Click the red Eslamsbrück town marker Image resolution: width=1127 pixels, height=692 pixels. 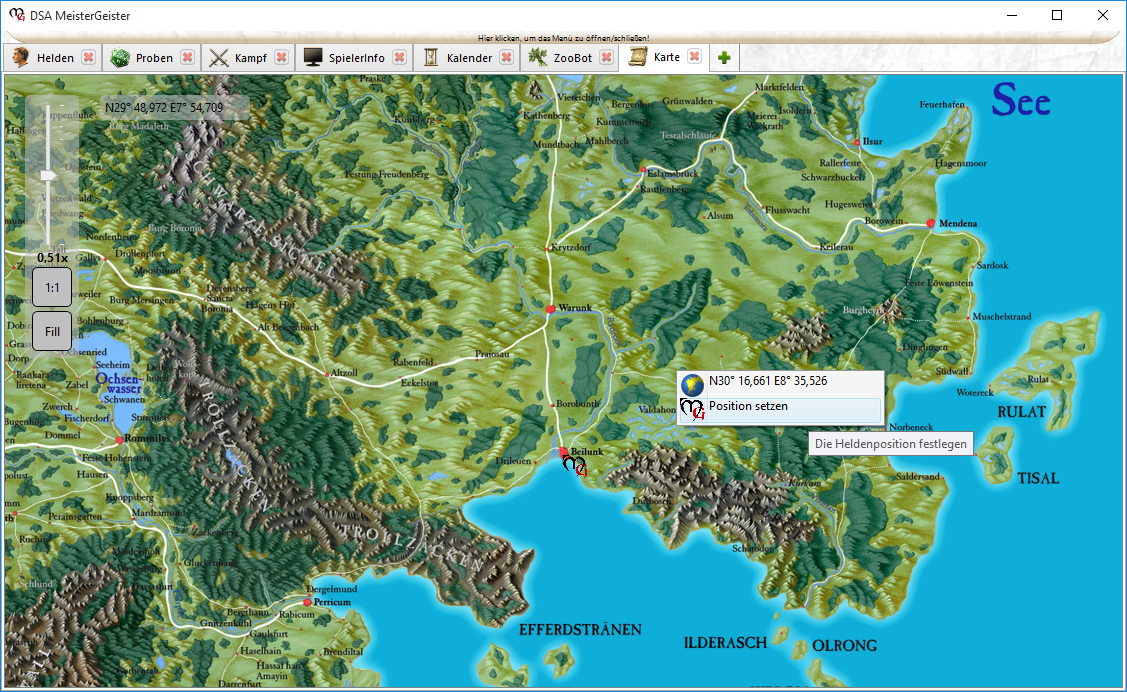pos(643,170)
